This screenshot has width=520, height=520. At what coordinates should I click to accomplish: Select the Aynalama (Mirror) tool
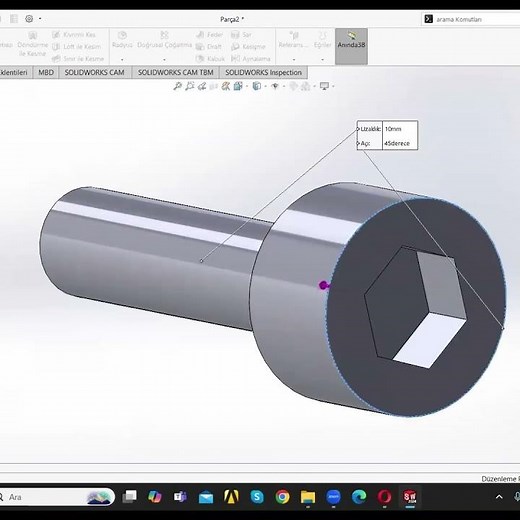click(x=250, y=59)
